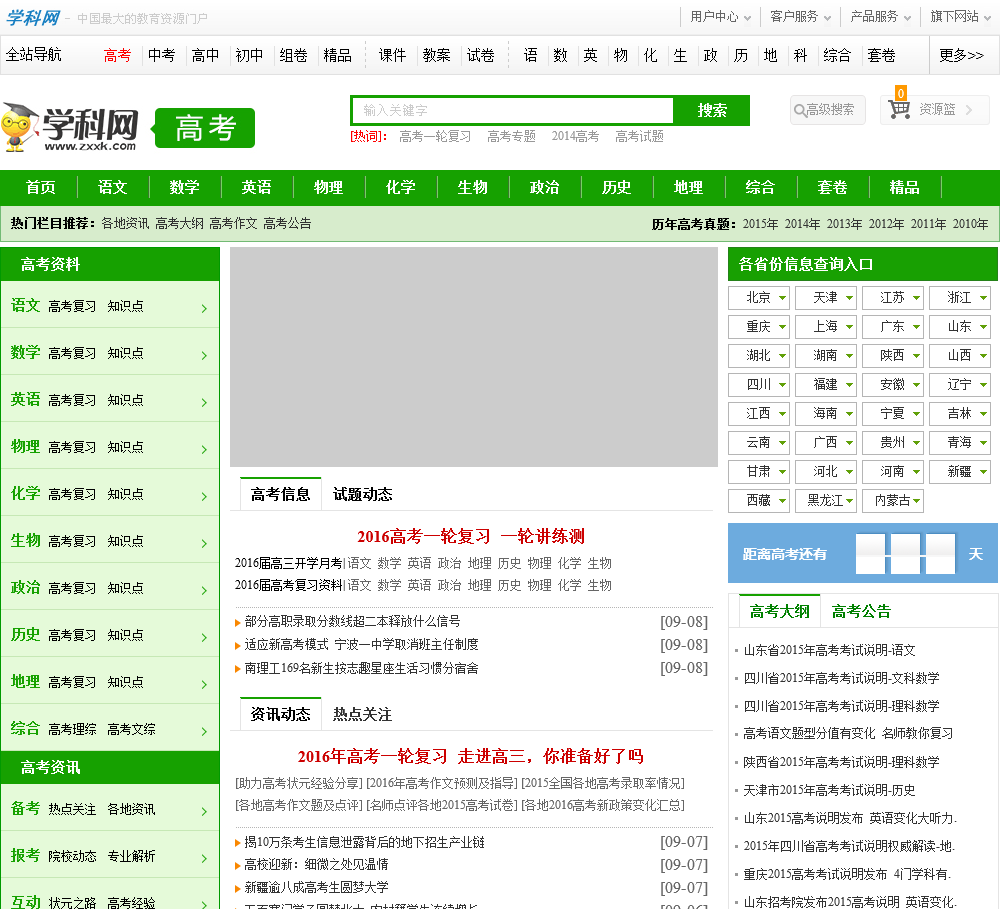Focus the keyword search input field
The width and height of the screenshot is (1000, 909).
tap(513, 110)
